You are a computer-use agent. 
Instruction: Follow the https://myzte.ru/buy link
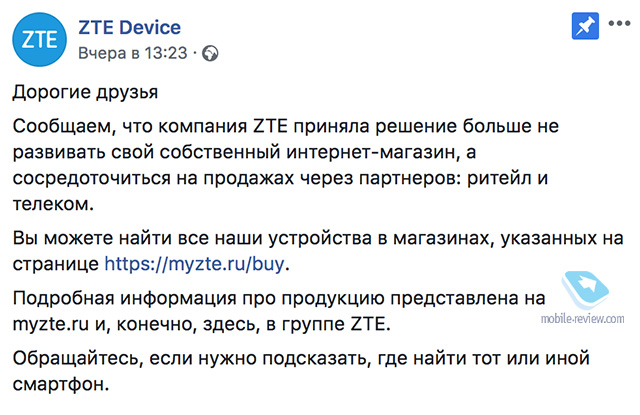coord(194,264)
